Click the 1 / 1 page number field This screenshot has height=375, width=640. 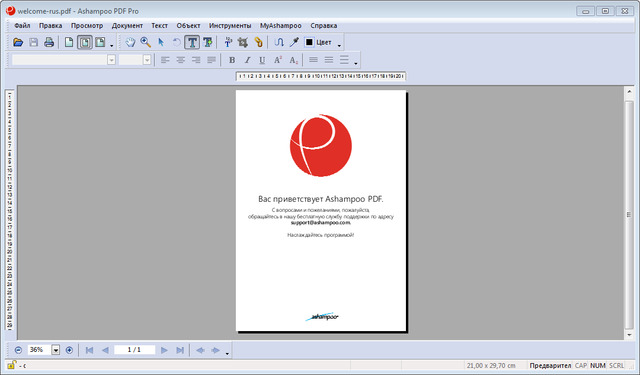click(134, 350)
